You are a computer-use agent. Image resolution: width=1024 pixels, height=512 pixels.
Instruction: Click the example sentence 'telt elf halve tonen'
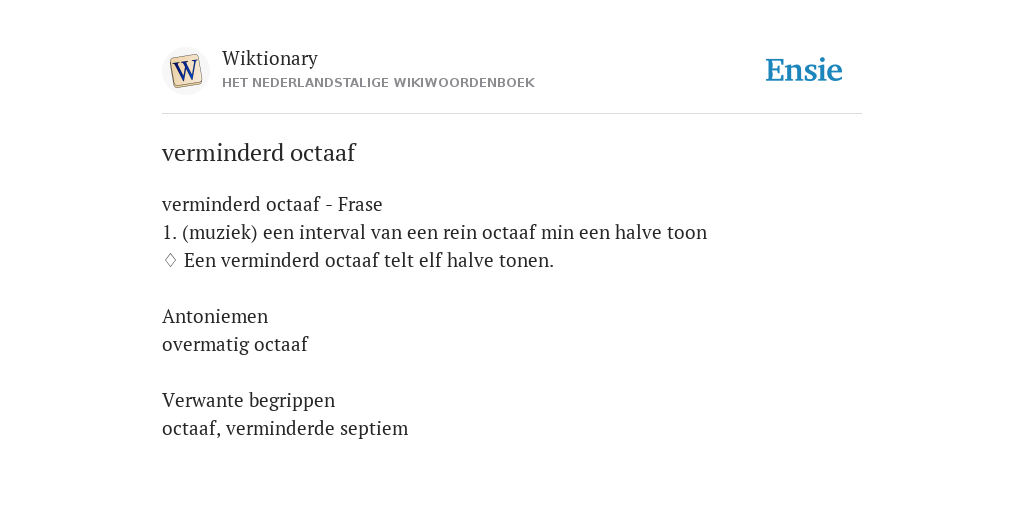point(368,261)
